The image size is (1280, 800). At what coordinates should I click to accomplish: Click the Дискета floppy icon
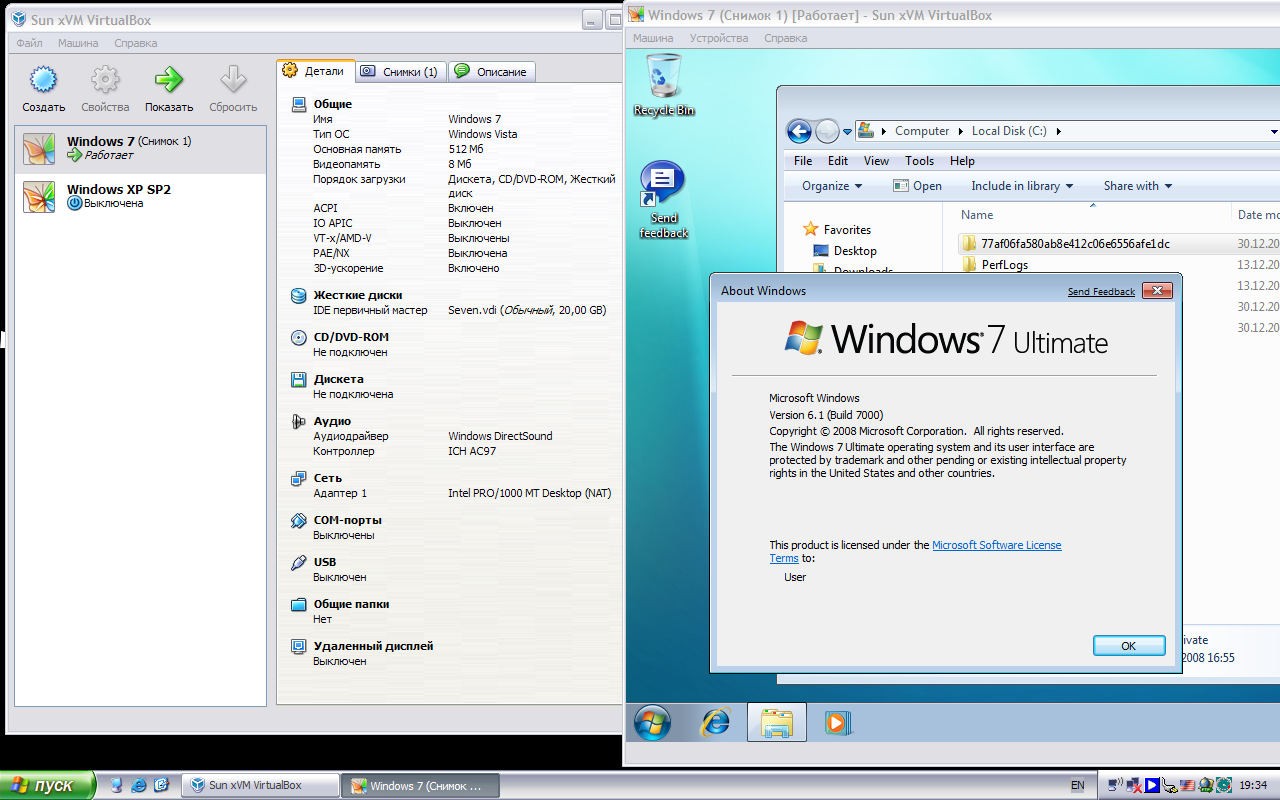point(298,380)
